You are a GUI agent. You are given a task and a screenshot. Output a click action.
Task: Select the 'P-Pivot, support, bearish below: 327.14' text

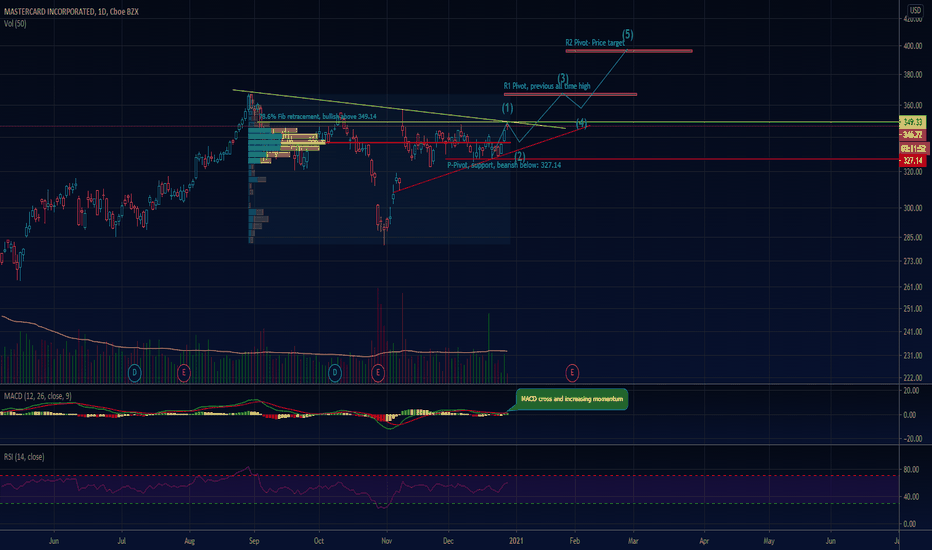pos(504,165)
